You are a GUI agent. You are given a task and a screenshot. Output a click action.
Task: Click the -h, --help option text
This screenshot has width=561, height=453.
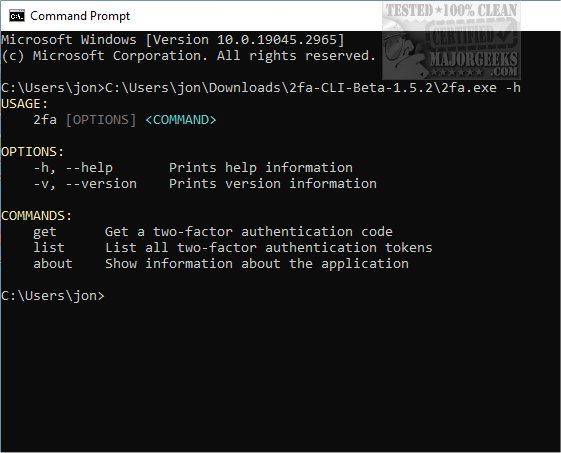click(x=73, y=168)
